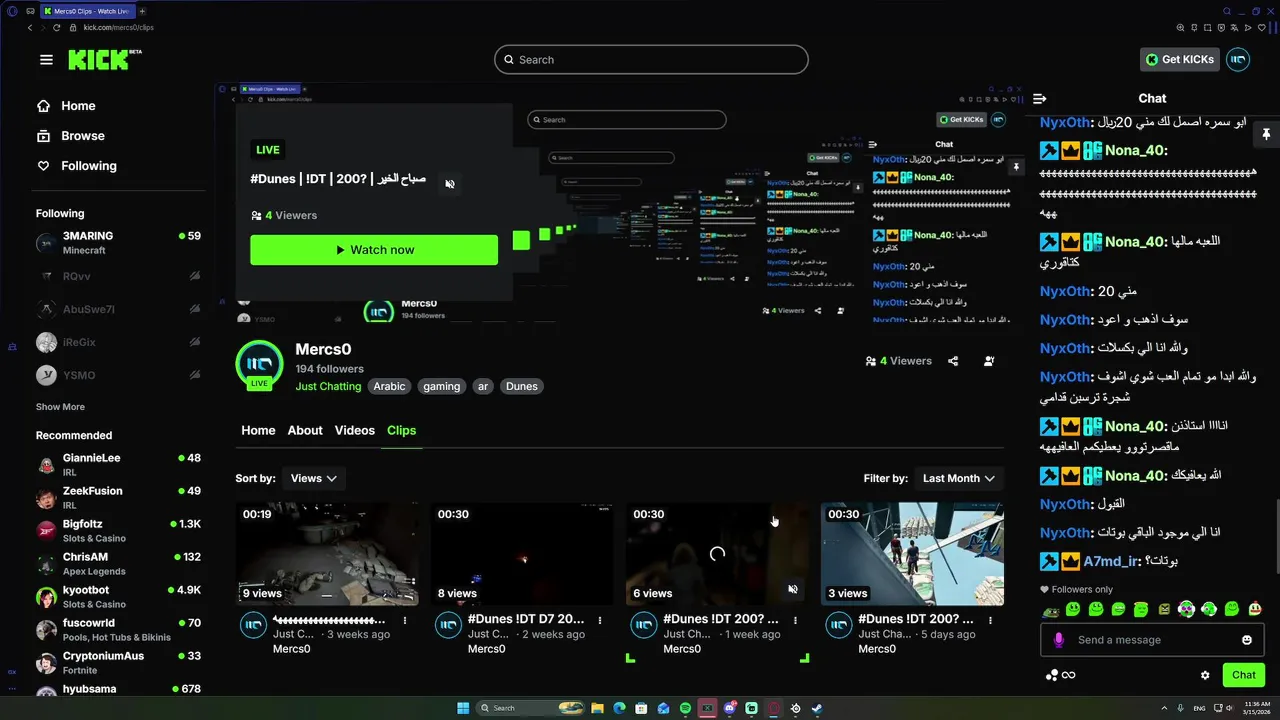The width and height of the screenshot is (1280, 720).
Task: Expand followed channels with Show More
Action: (x=60, y=407)
